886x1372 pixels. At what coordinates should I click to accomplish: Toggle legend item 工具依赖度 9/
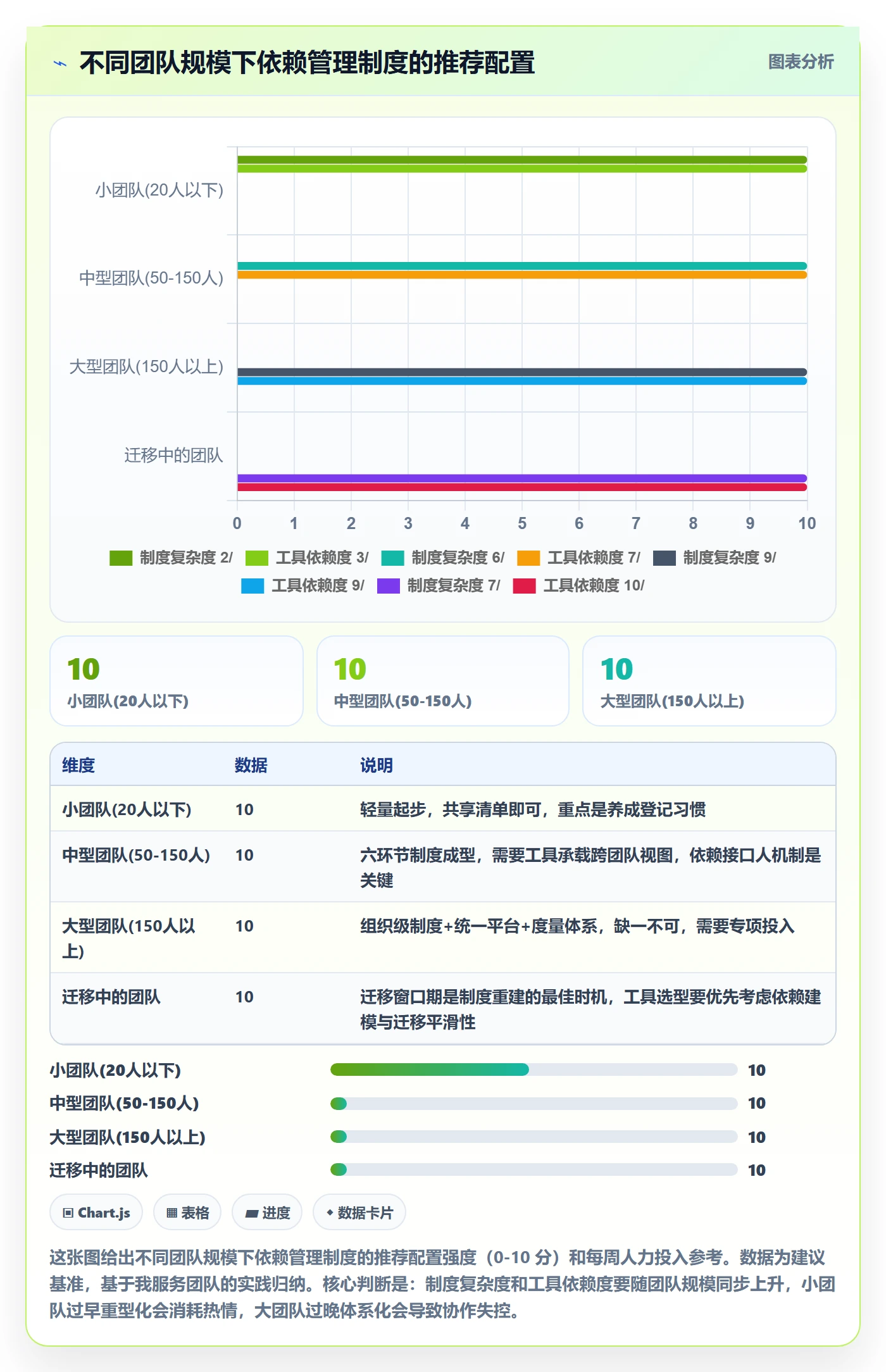point(303,585)
